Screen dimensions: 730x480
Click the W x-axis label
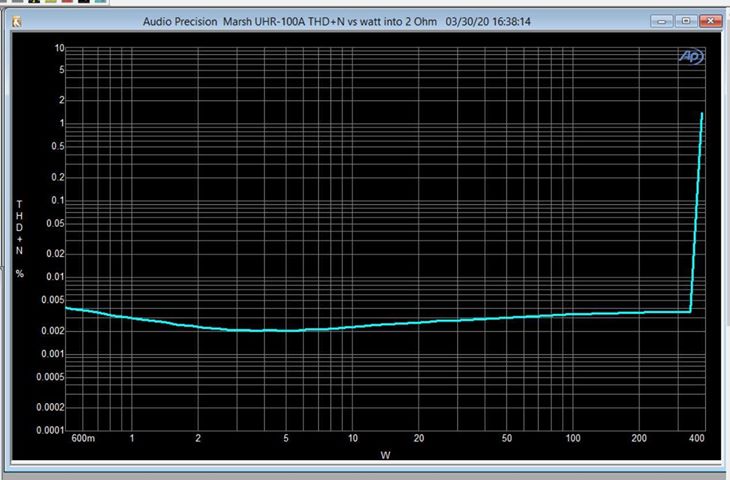tap(385, 455)
